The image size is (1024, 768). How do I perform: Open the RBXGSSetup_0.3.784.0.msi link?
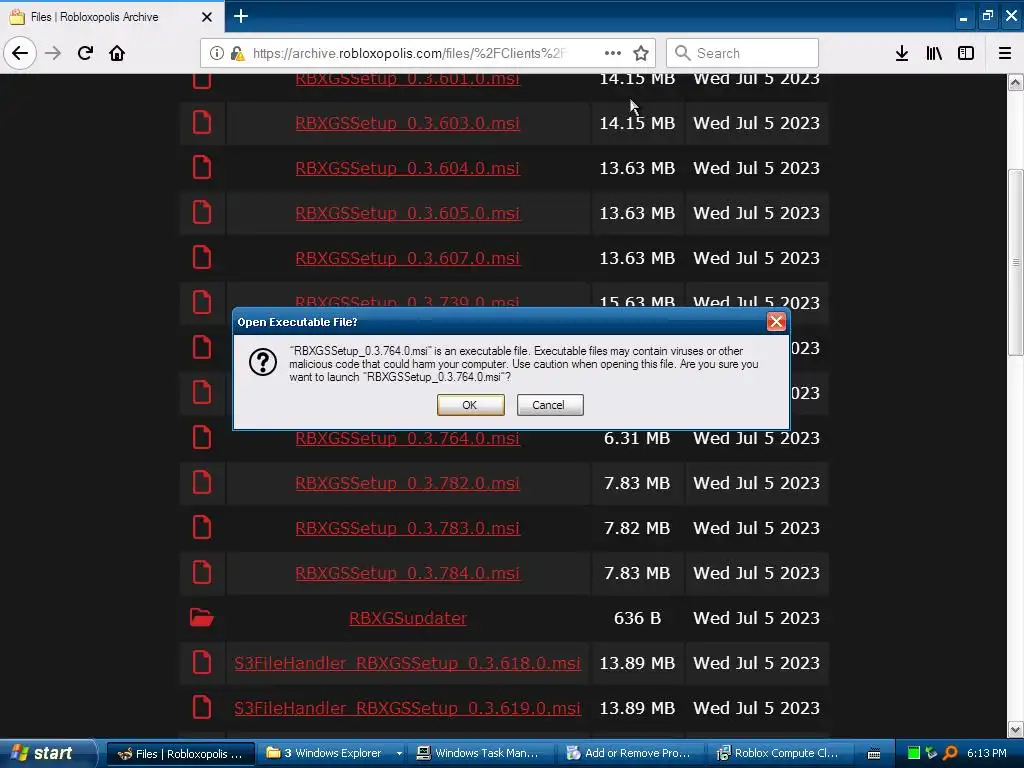tap(408, 573)
